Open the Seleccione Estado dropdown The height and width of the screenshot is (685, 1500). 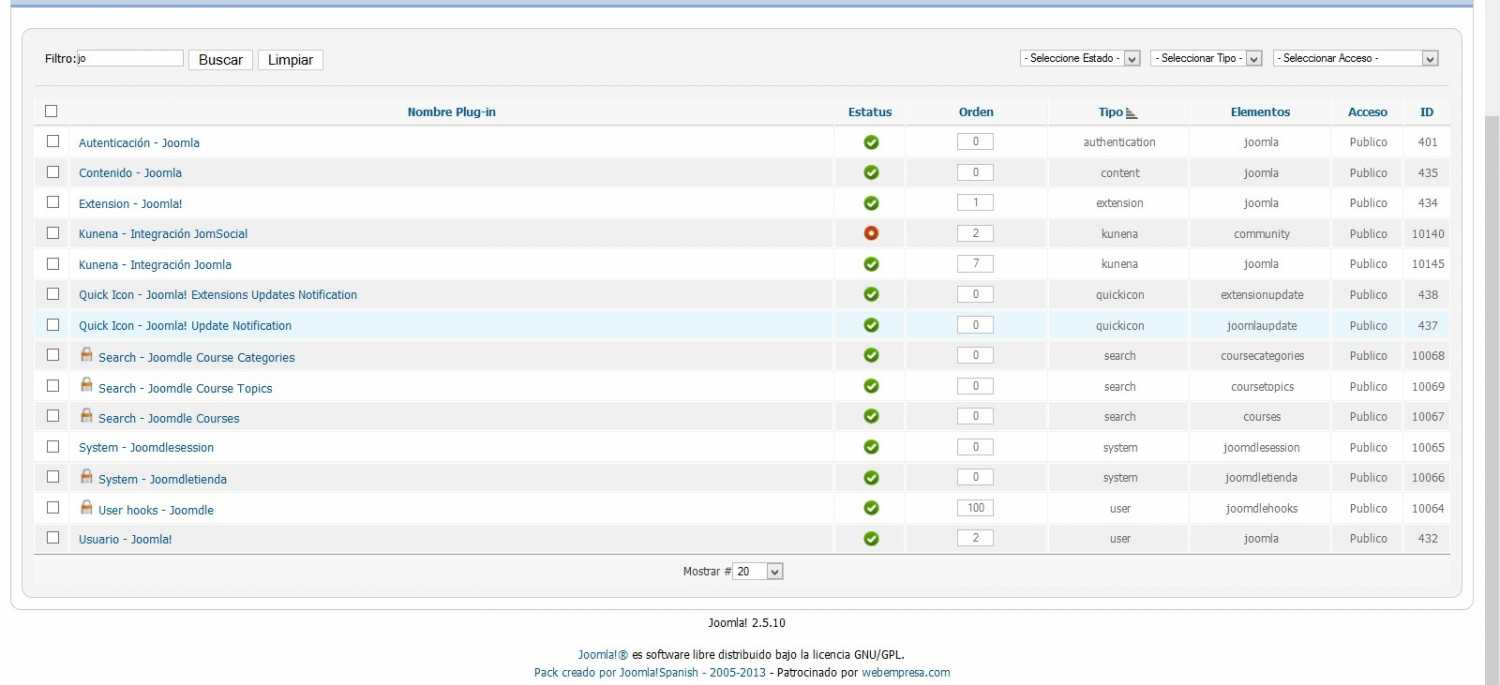(1080, 59)
